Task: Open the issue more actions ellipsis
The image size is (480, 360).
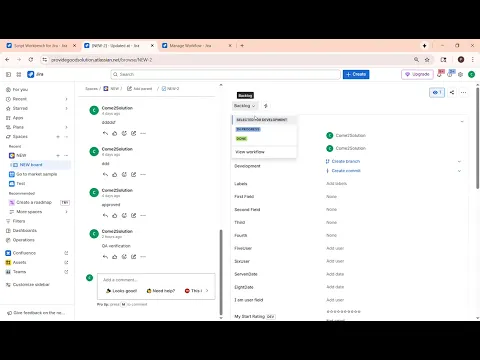Action: pos(463,92)
